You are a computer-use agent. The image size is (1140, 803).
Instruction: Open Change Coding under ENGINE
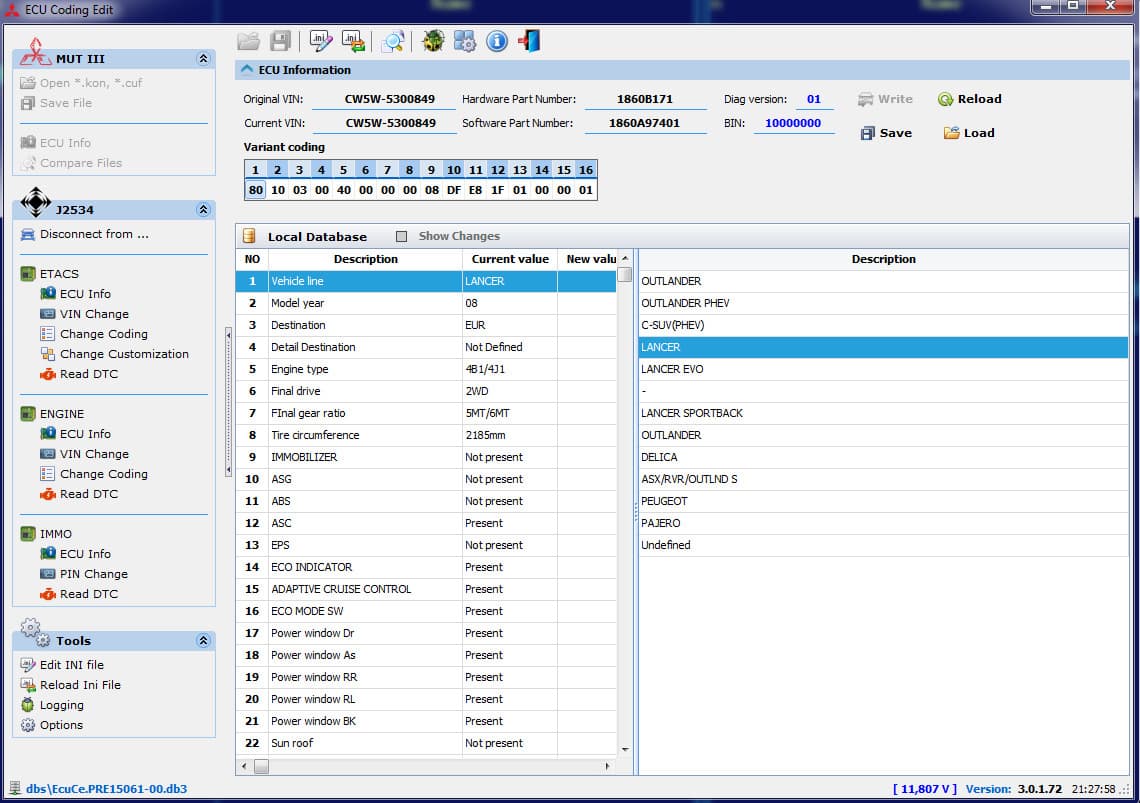pyautogui.click(x=103, y=474)
